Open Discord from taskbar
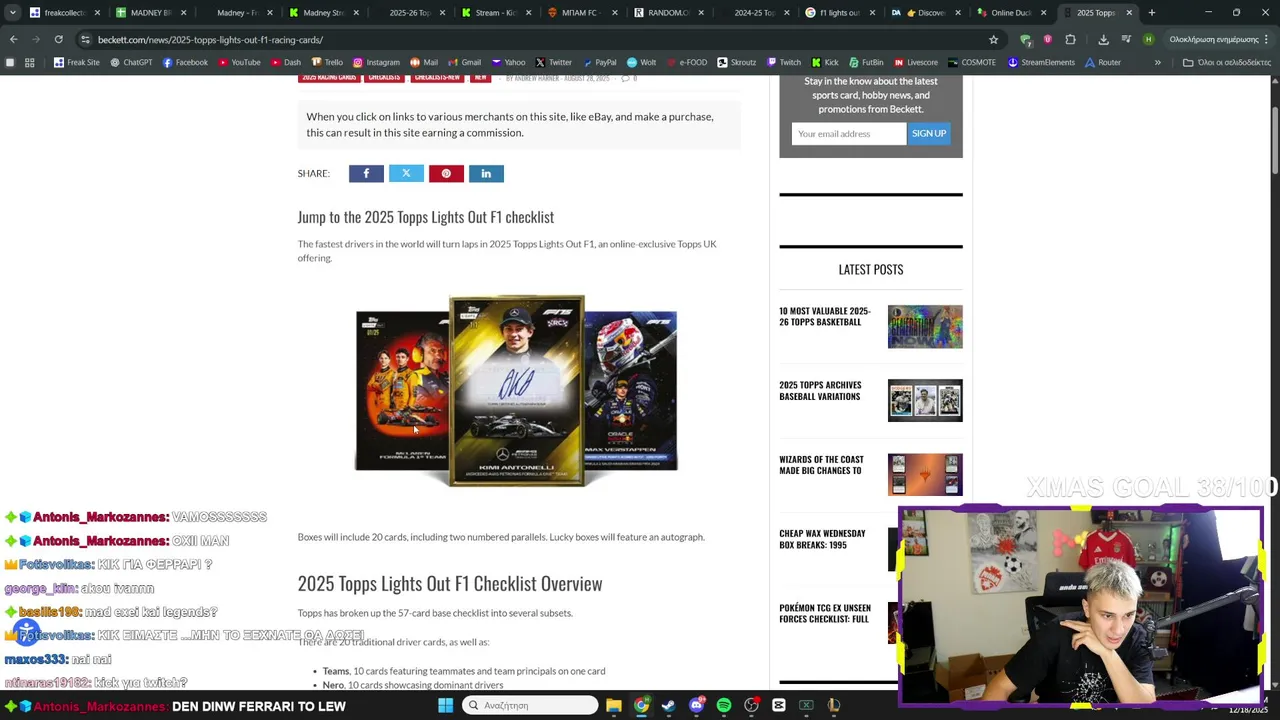This screenshot has height=720, width=1280. (x=696, y=706)
